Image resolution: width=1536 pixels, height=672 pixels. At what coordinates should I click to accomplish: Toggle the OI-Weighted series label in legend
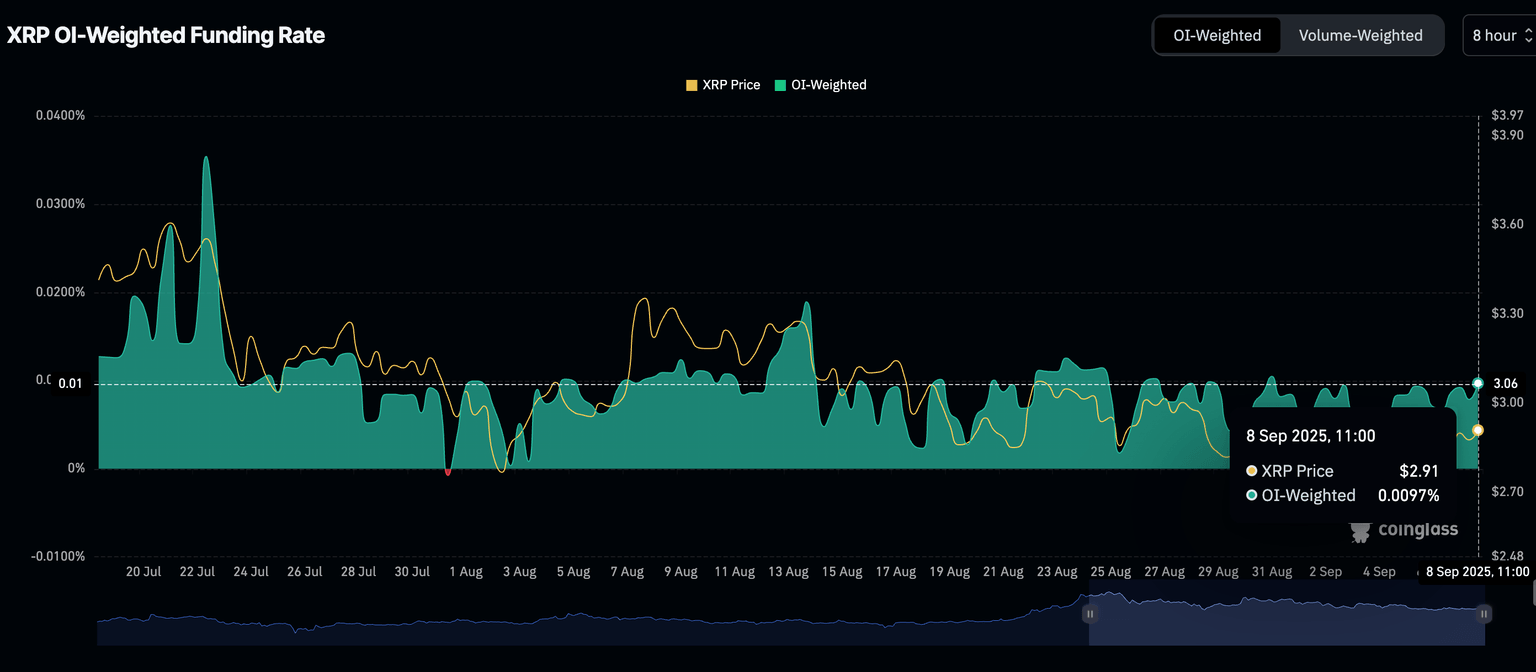828,85
